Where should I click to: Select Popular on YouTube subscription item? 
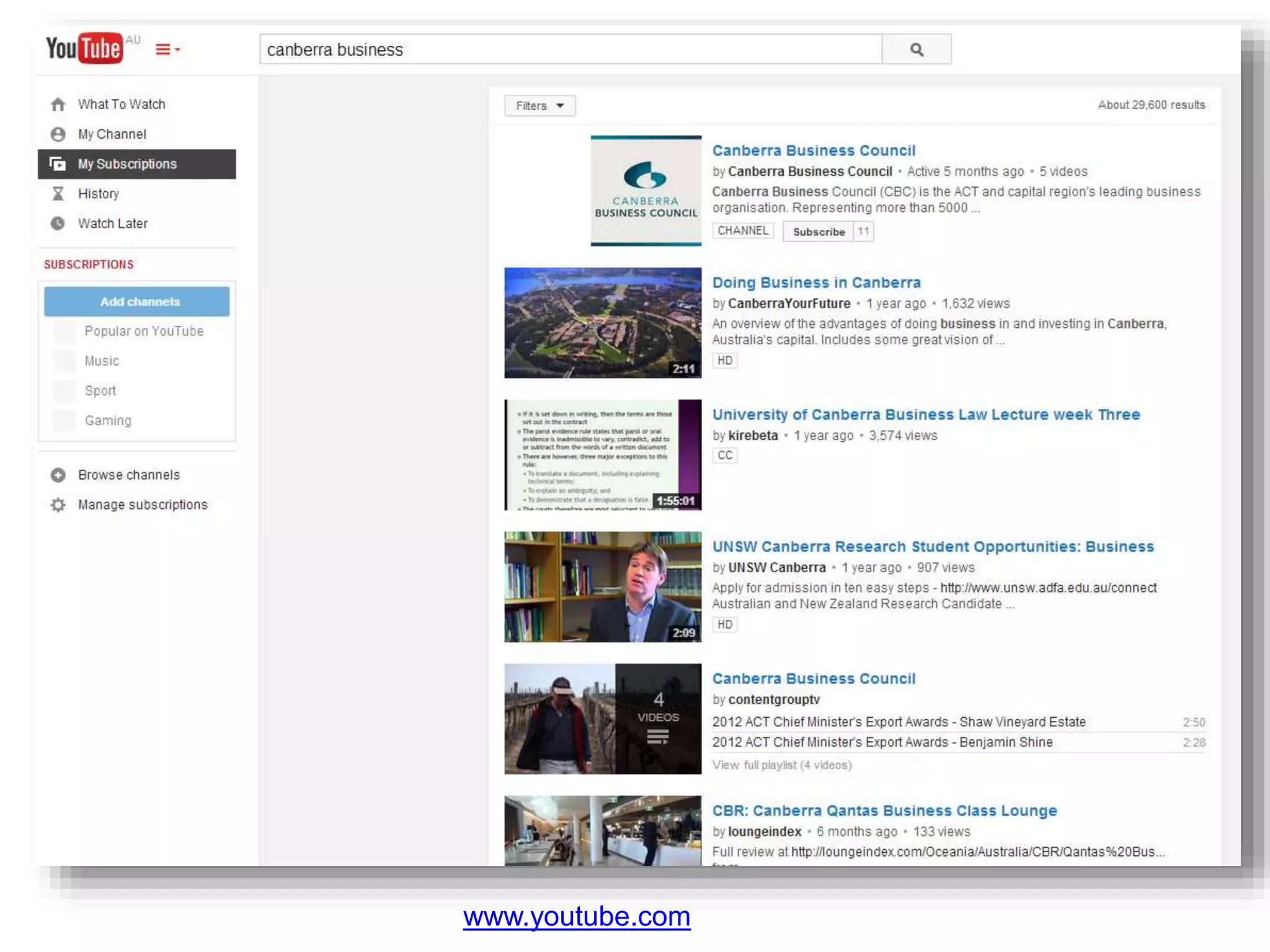coord(144,332)
